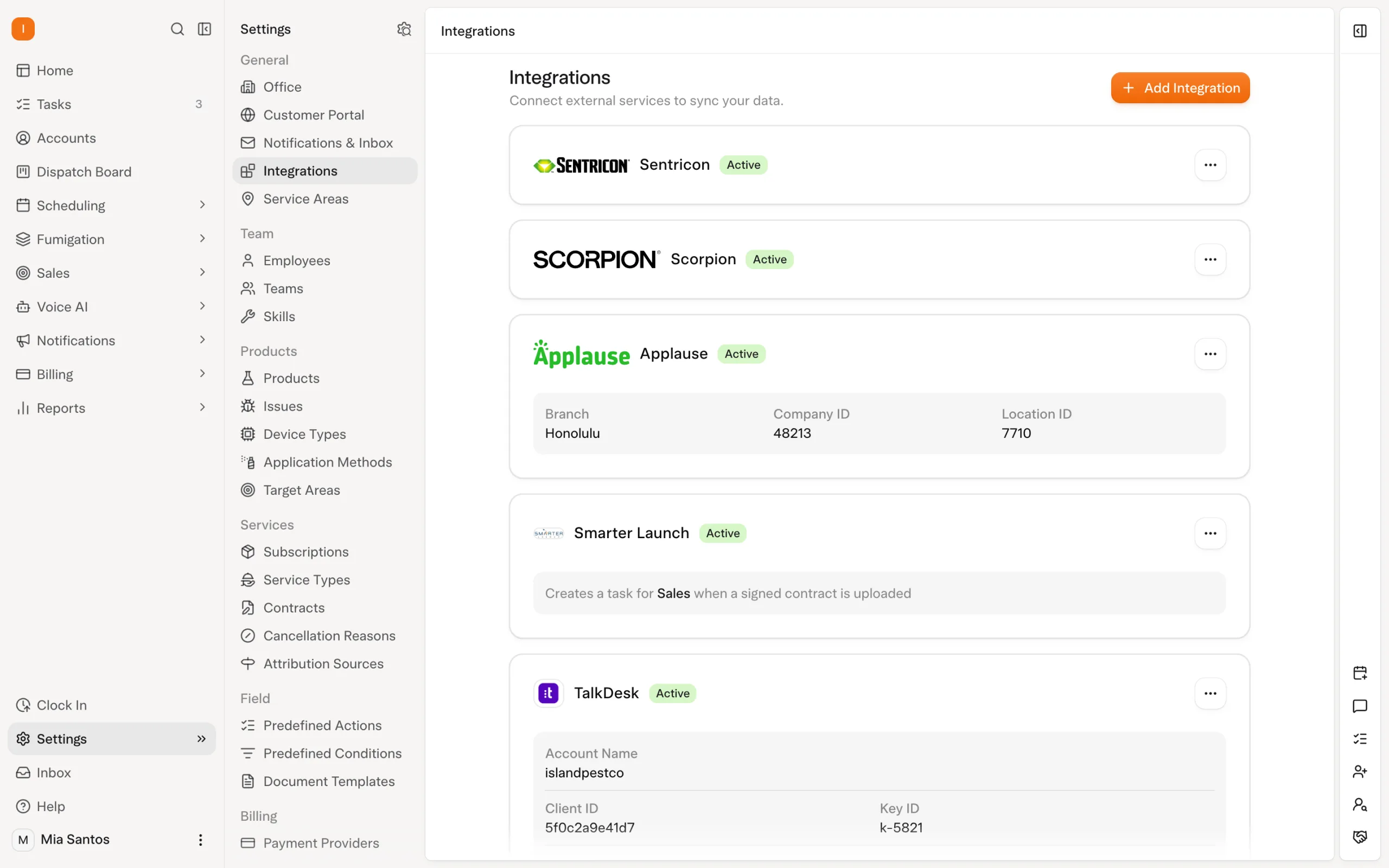Screen dimensions: 1389x868
Task: Open more options for TalkDesk integration
Action: tap(1210, 693)
